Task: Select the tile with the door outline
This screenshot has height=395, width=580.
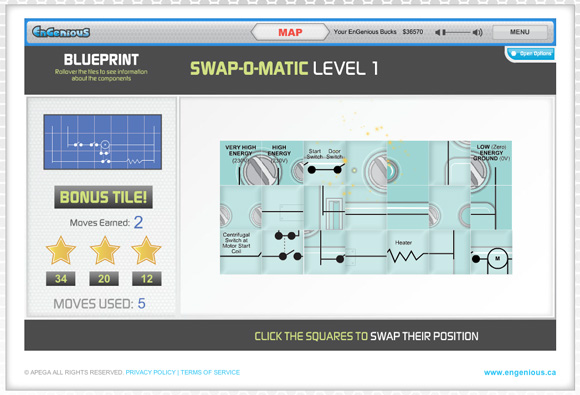Action: [324, 207]
